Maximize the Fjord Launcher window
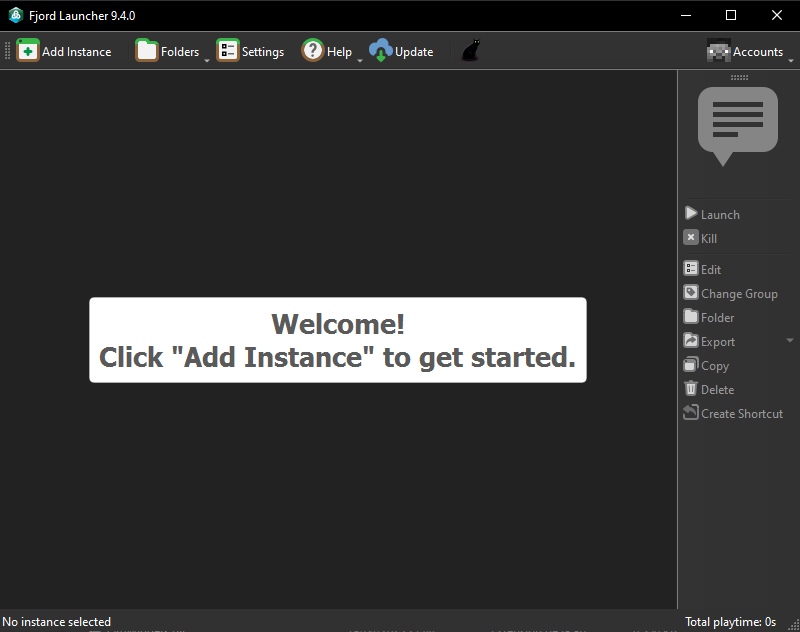Screen dimensions: 800x632 coord(731,15)
